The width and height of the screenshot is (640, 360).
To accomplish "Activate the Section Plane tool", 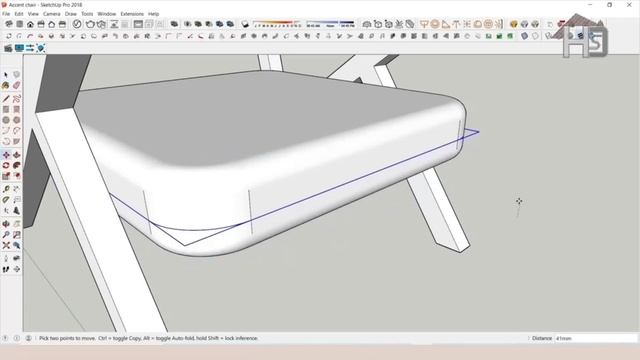I will pos(16,269).
